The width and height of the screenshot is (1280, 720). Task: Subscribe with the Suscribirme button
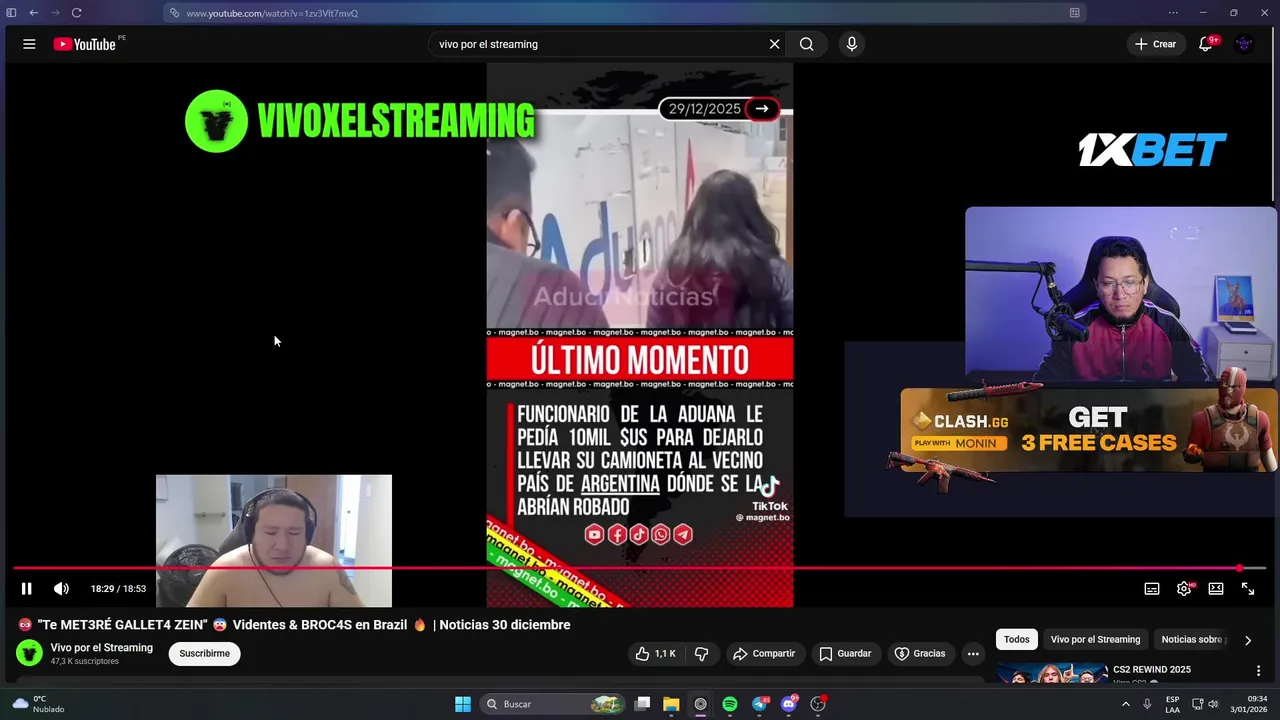tap(205, 653)
